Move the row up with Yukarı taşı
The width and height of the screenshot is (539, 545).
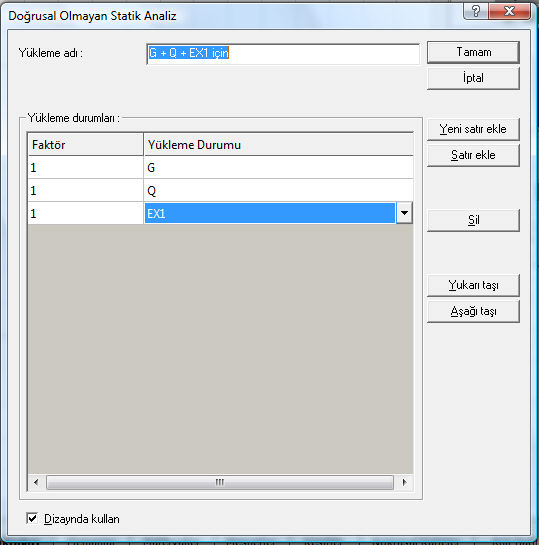tap(473, 285)
